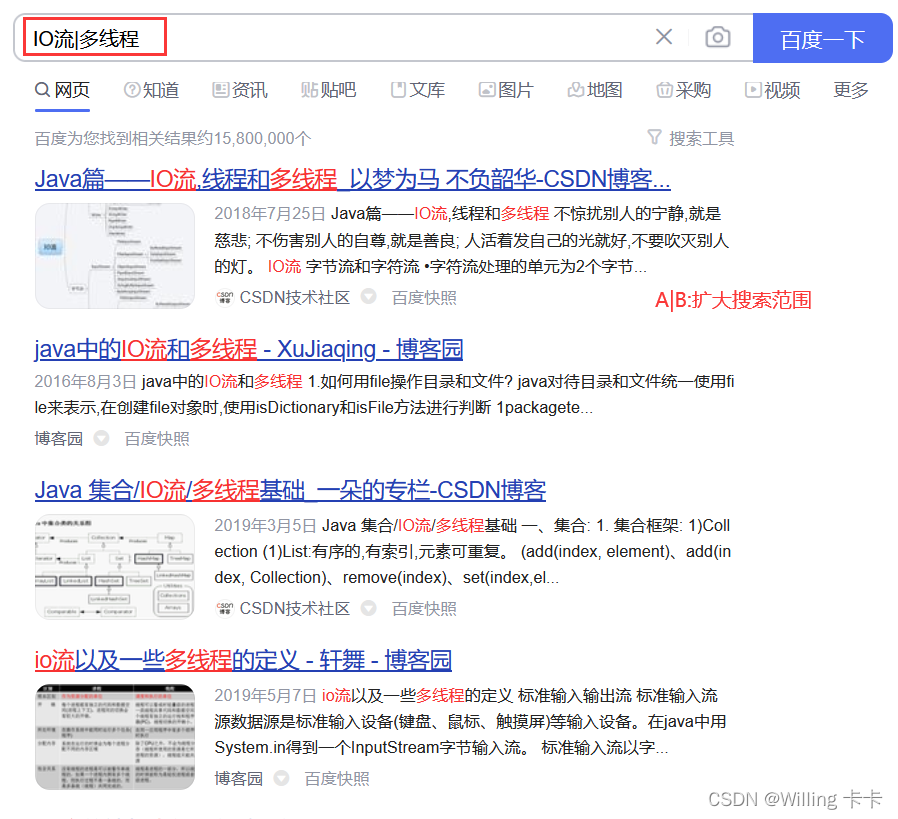This screenshot has width=898, height=819.
Task: Click the news icon beside 资讯
Action: point(220,90)
